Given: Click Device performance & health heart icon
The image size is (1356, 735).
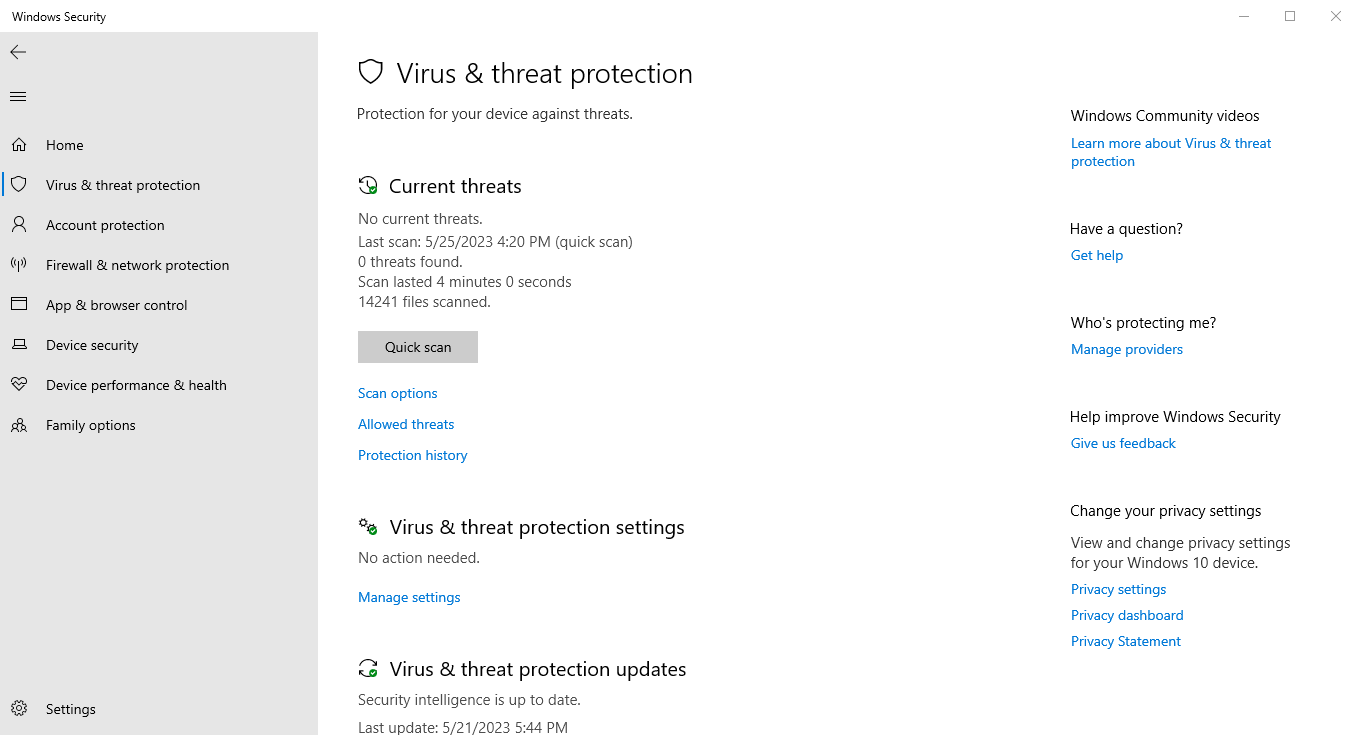Looking at the screenshot, I should pos(19,385).
